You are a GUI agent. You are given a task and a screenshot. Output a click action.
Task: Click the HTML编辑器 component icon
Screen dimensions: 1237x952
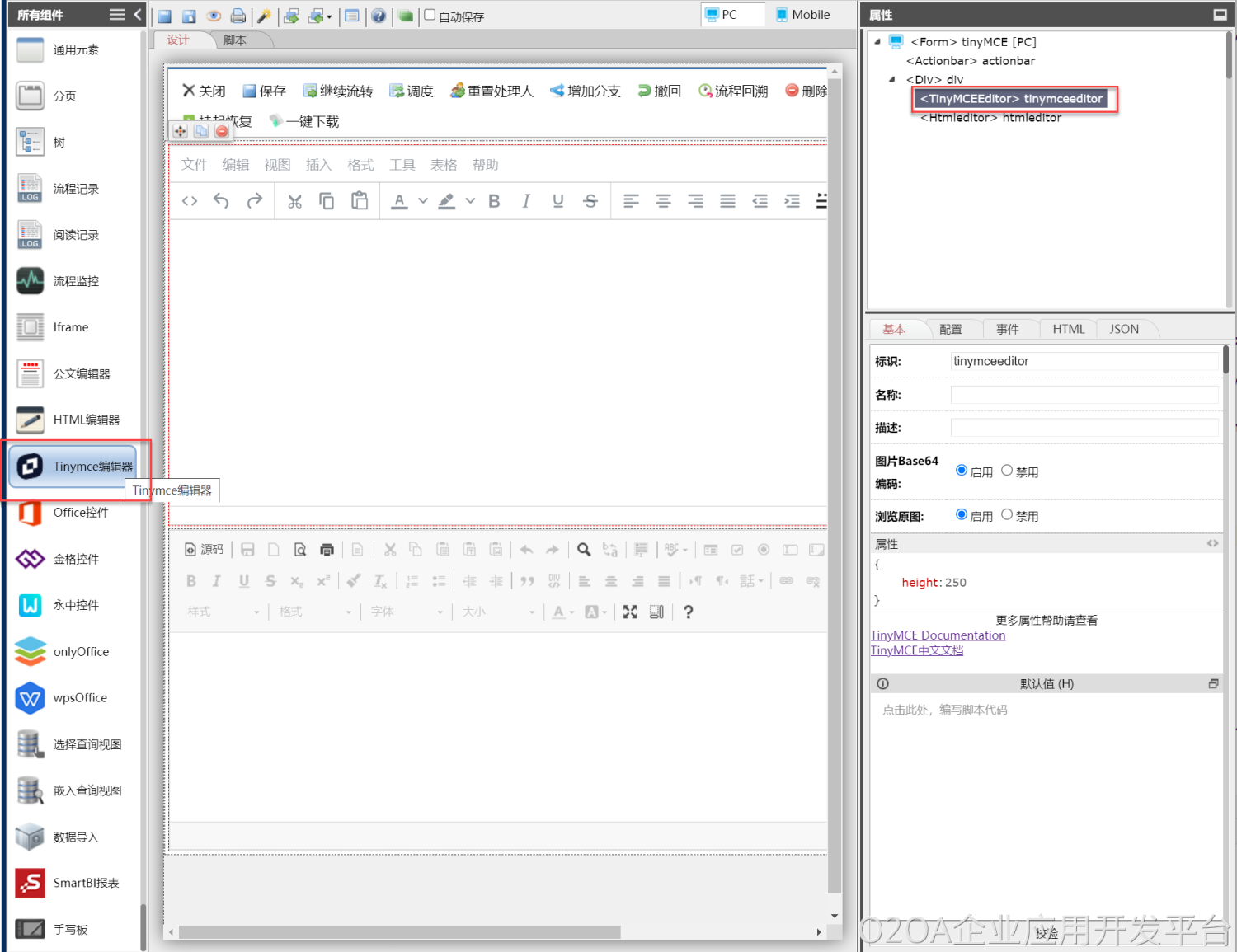pyautogui.click(x=31, y=420)
